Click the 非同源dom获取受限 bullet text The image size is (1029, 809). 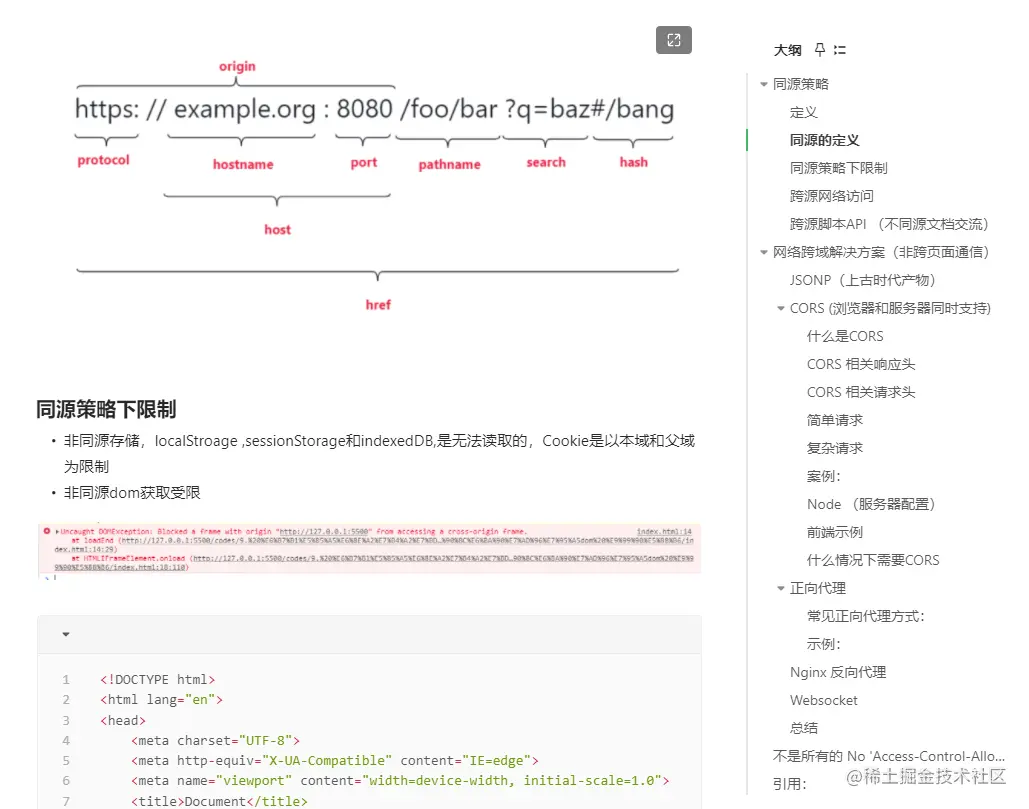(132, 493)
